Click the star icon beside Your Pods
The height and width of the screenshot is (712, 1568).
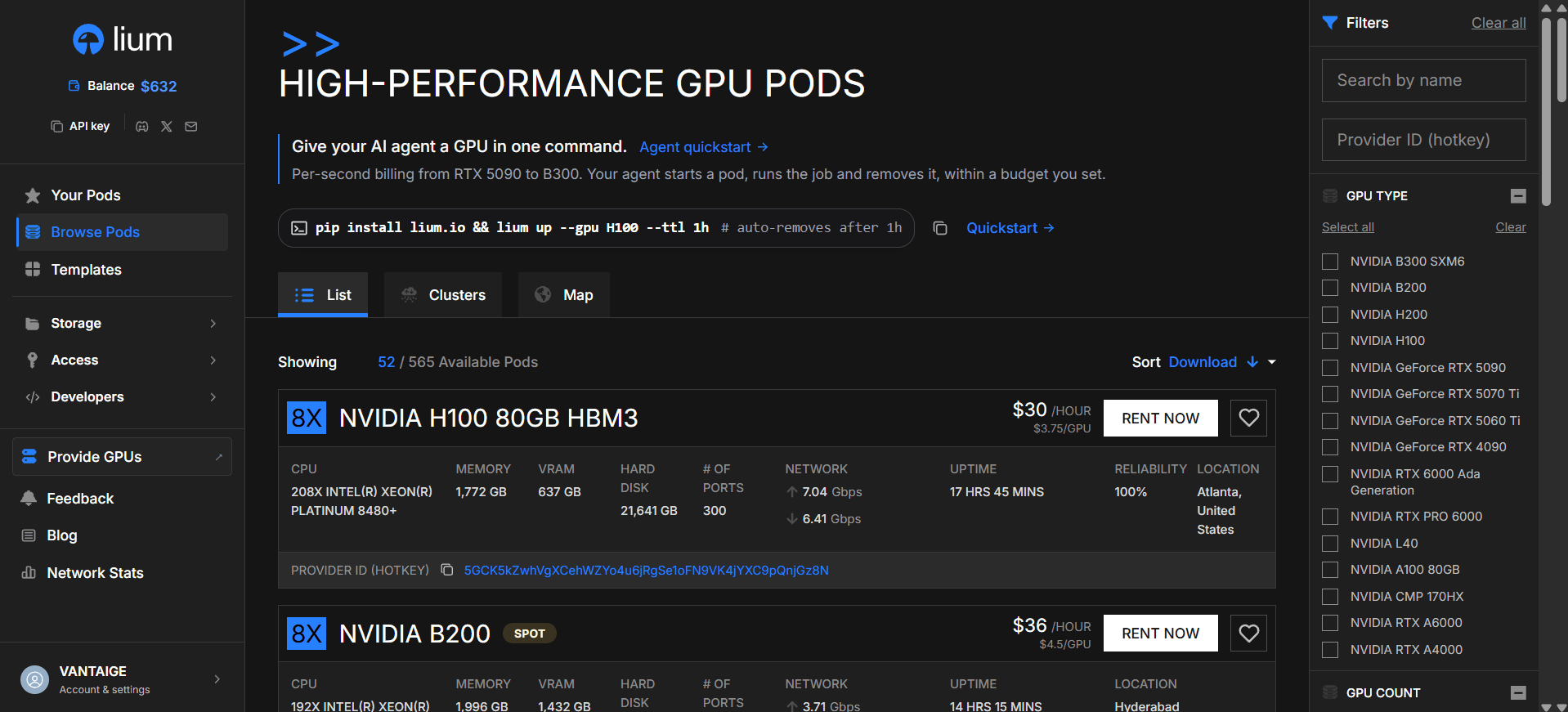pos(33,195)
